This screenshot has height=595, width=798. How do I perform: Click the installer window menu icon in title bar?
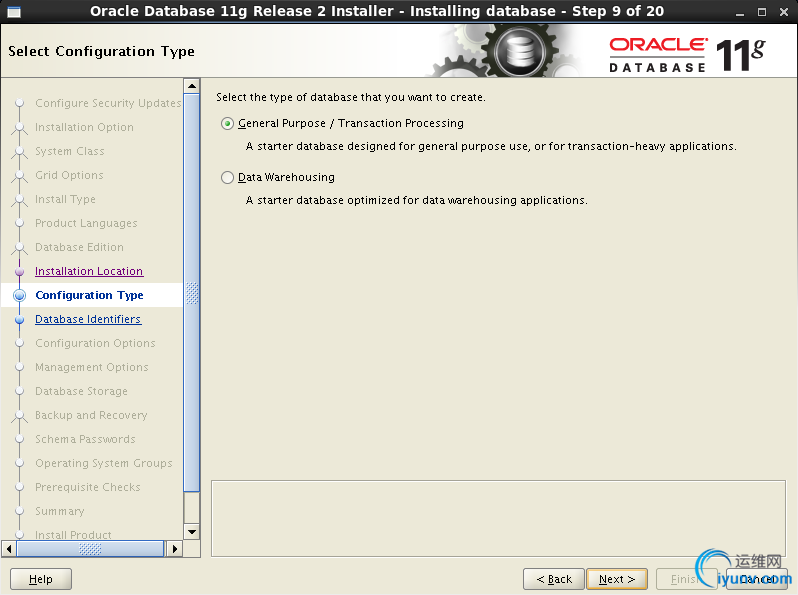14,11
